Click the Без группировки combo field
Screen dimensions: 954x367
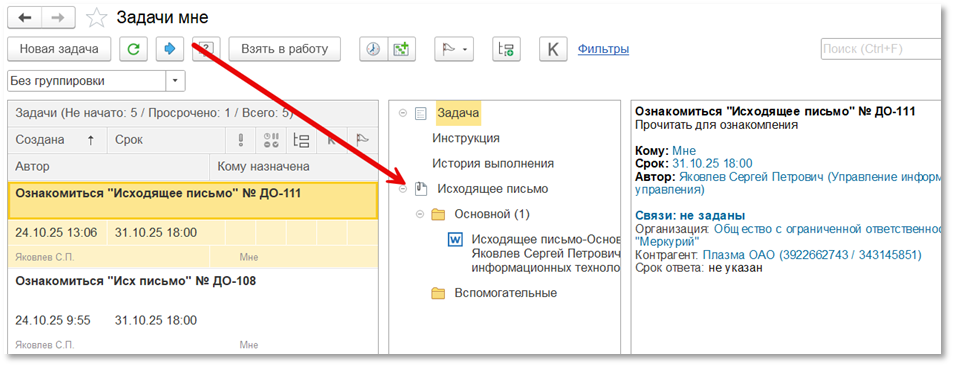[86, 81]
